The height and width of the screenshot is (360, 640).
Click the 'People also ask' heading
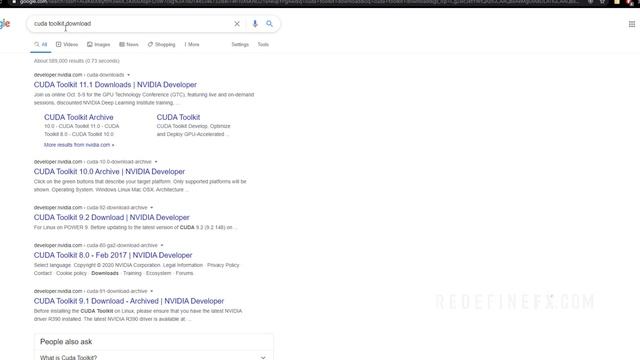66,342
